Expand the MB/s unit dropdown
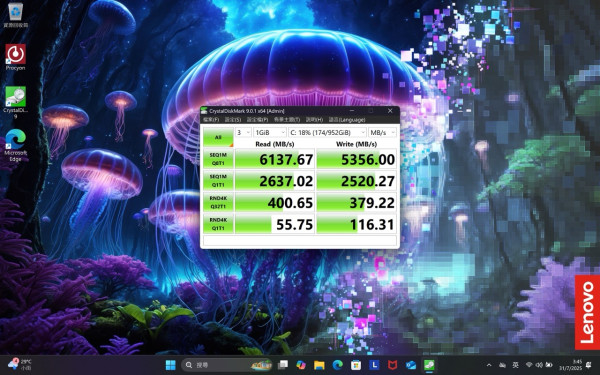The image size is (600, 375). [382, 132]
